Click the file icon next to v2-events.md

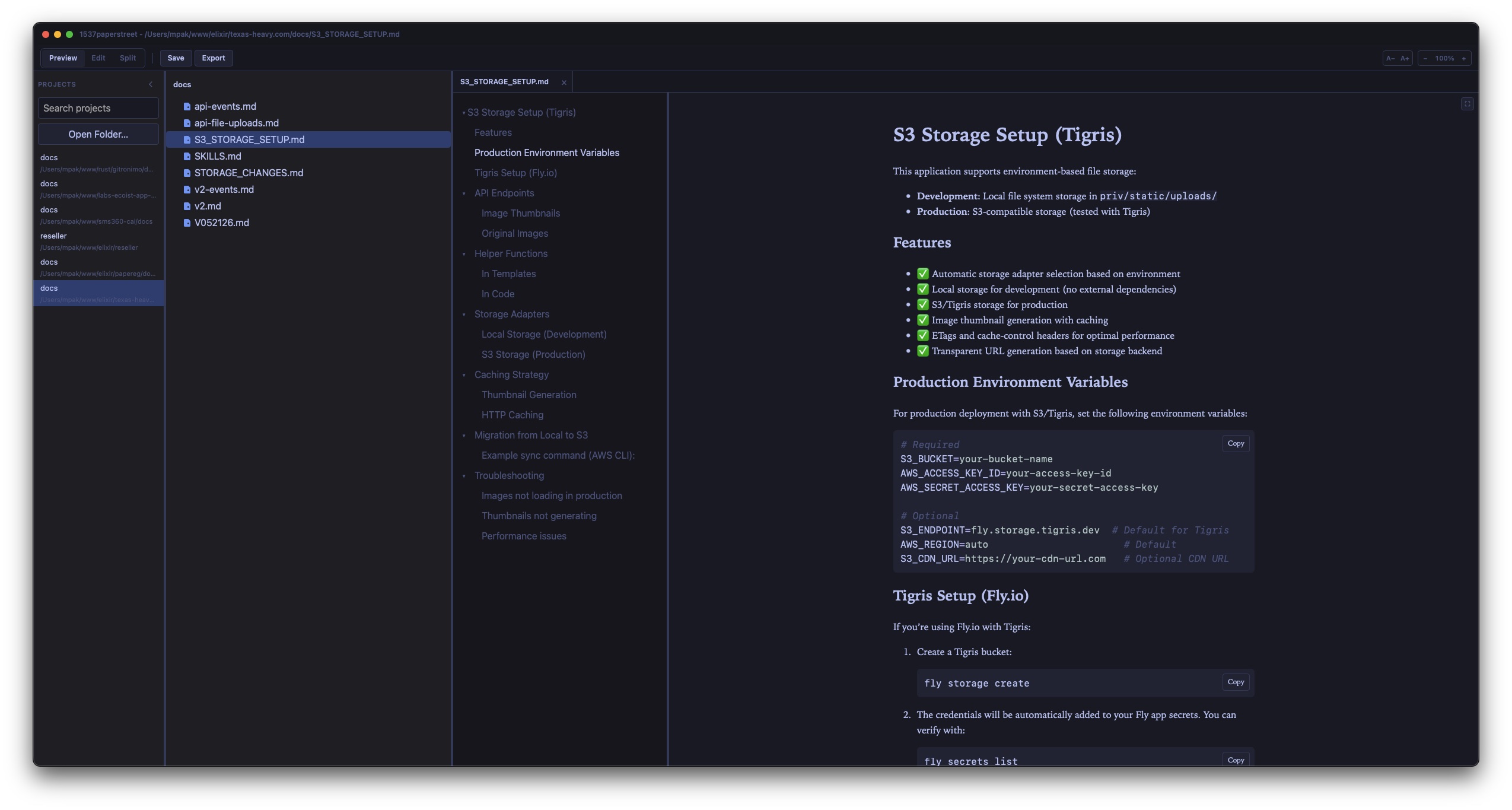(x=187, y=190)
